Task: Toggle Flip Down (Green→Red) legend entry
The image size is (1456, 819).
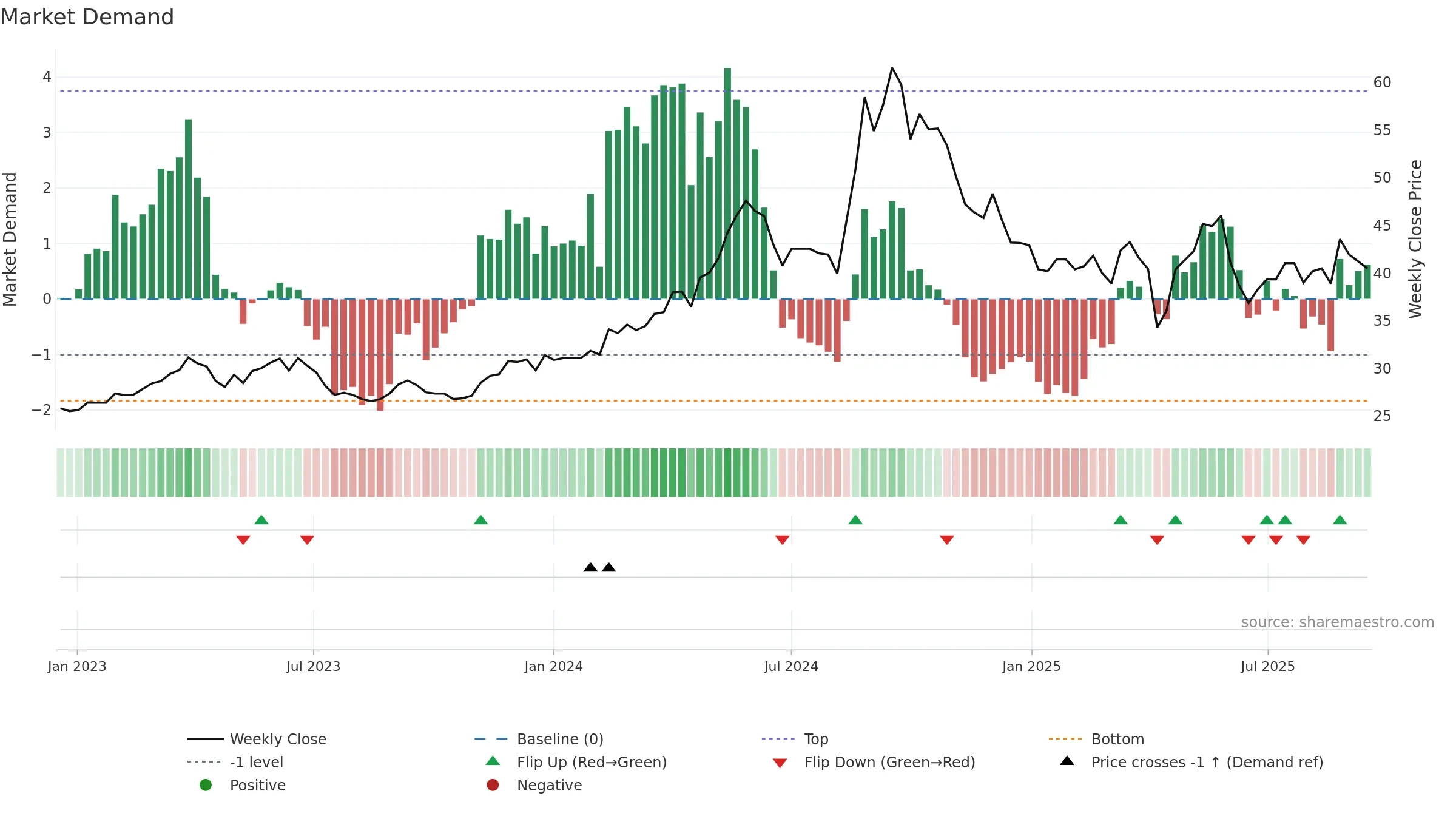Action: (874, 762)
